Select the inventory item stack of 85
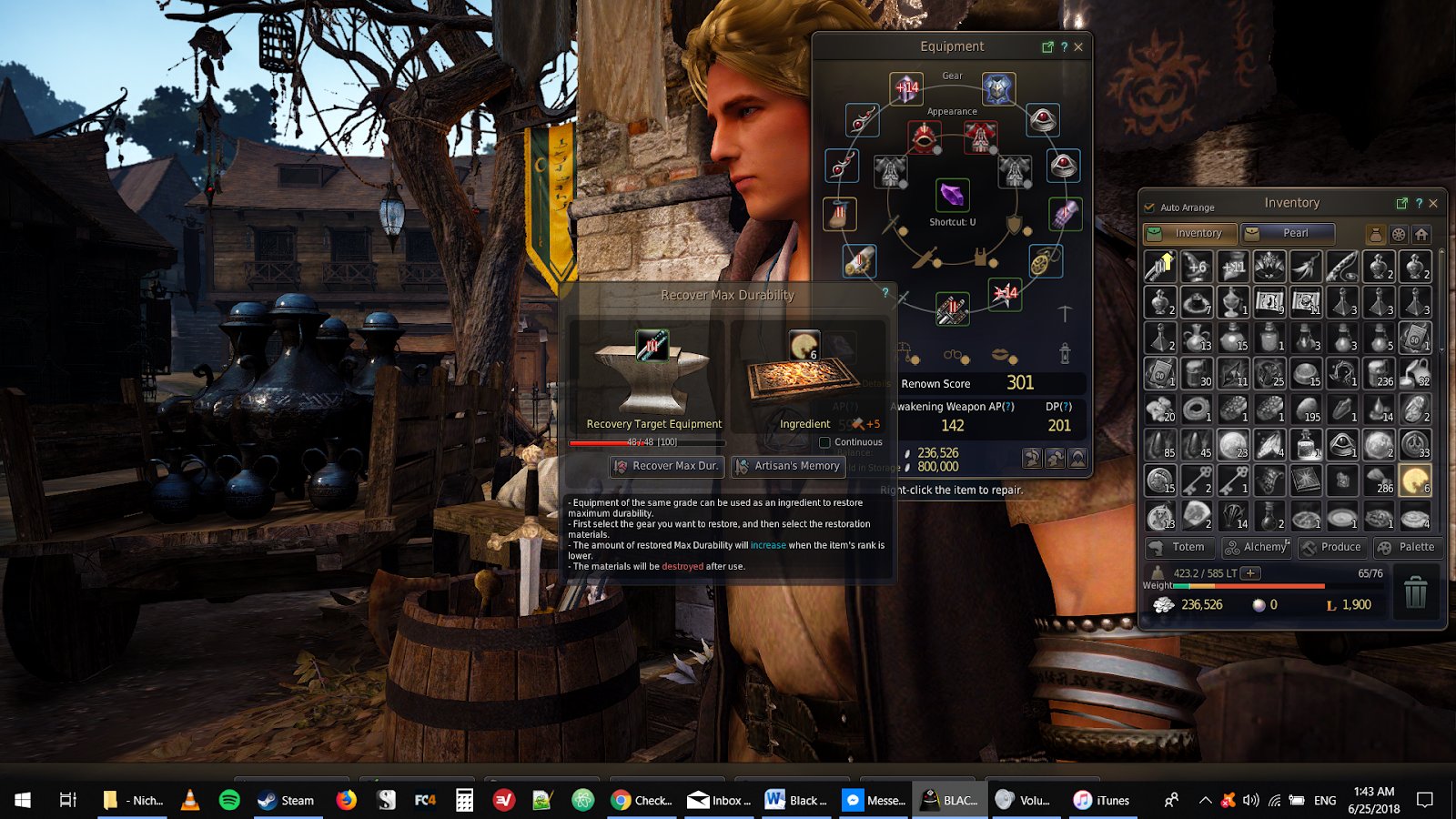The image size is (1456, 819). 1160,444
